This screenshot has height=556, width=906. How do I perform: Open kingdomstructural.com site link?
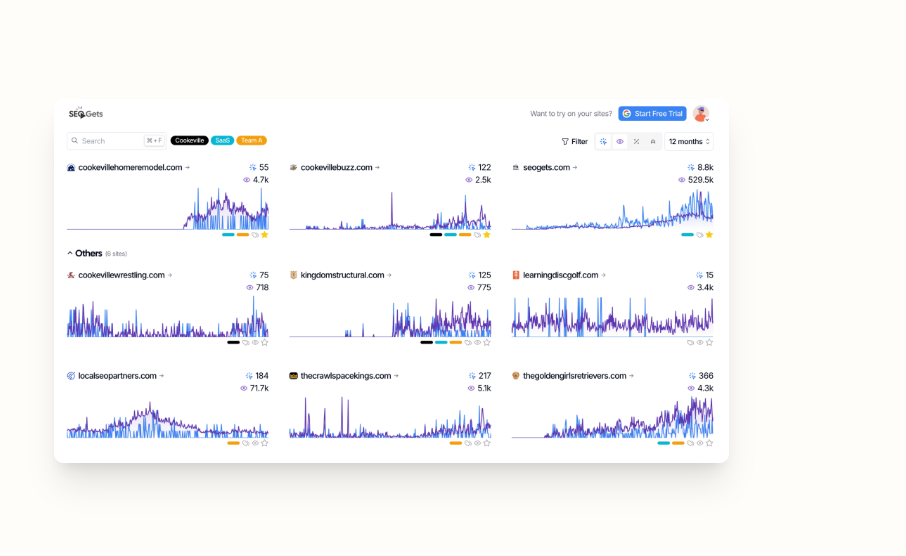tap(342, 275)
